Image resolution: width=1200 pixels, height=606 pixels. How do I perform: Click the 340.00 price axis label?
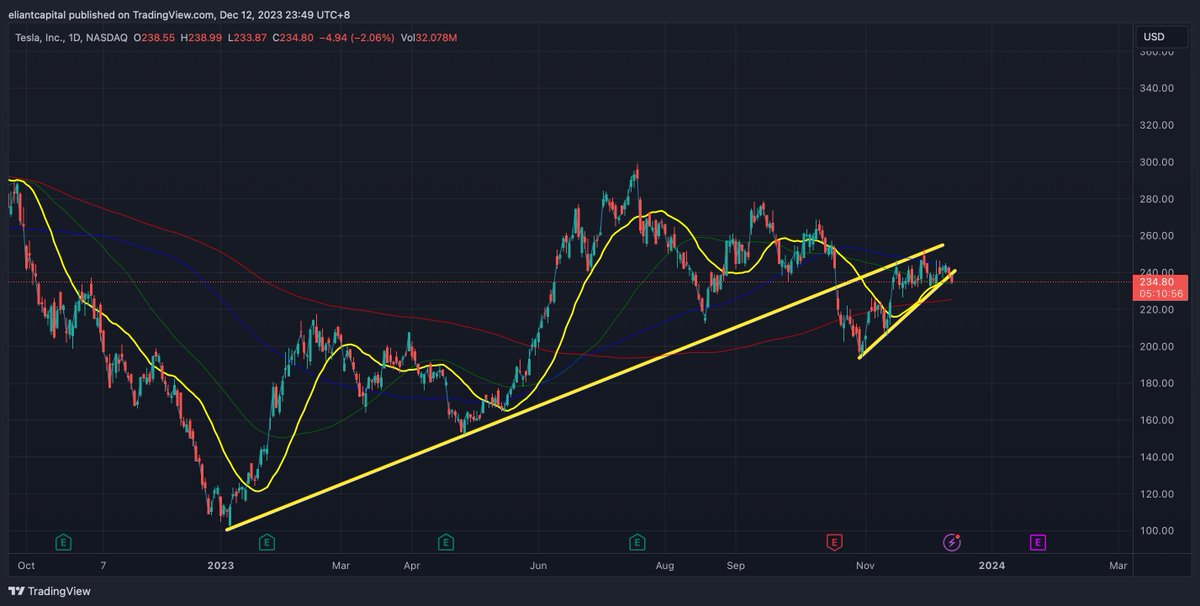pos(1155,88)
